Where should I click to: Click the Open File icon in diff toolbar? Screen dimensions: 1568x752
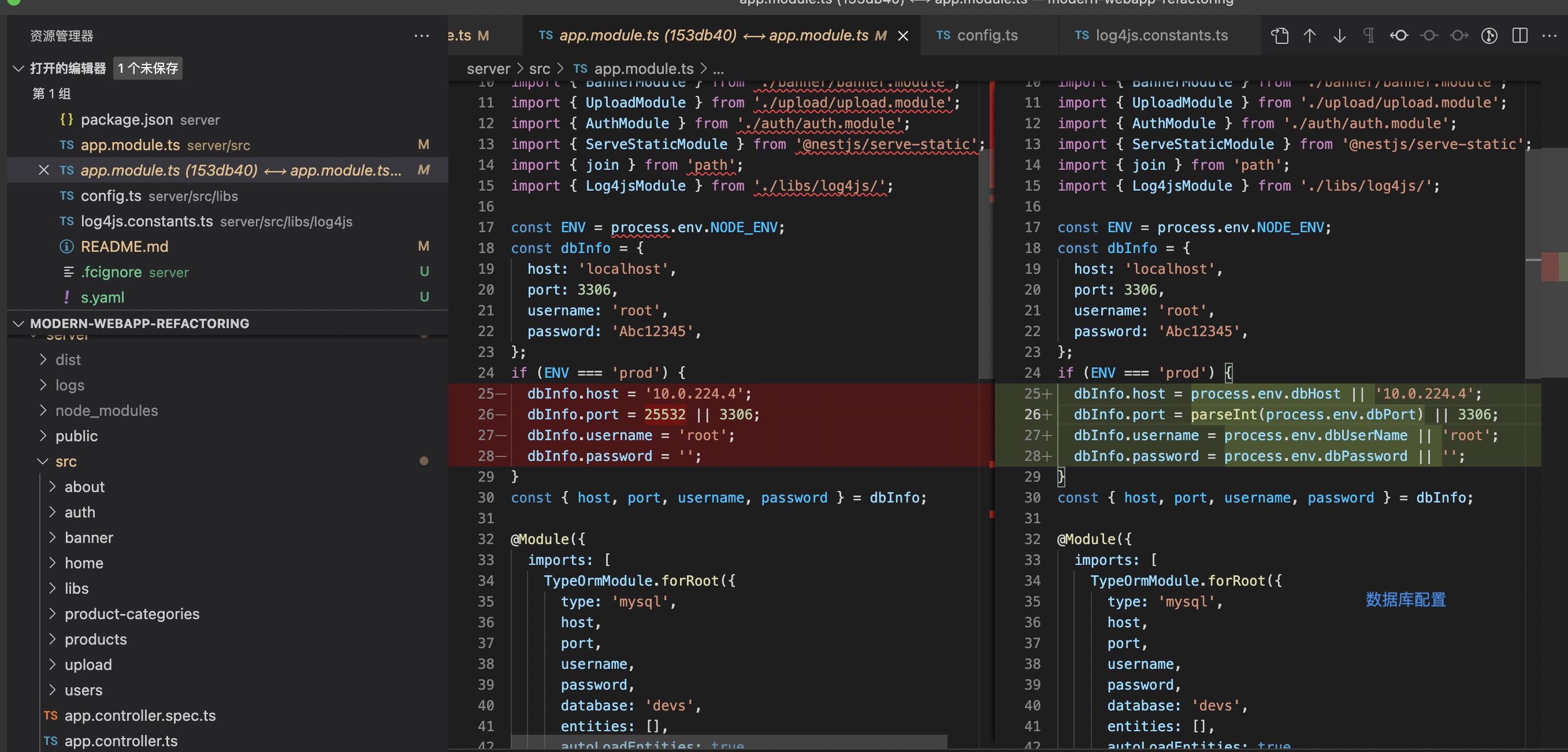coord(1280,36)
